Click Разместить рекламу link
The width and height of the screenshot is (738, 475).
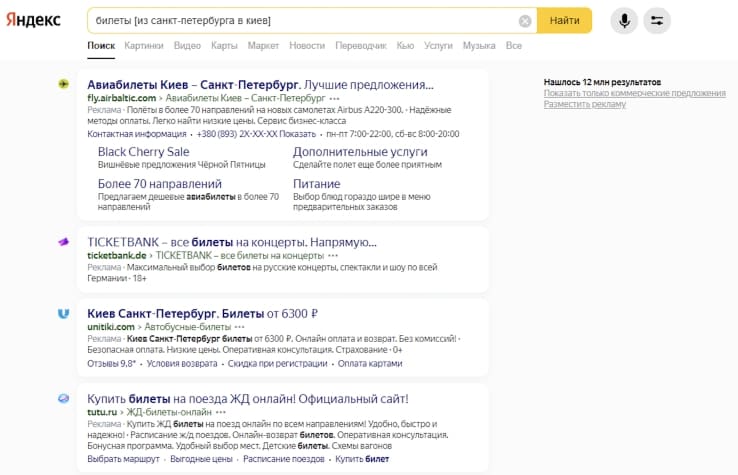click(585, 104)
